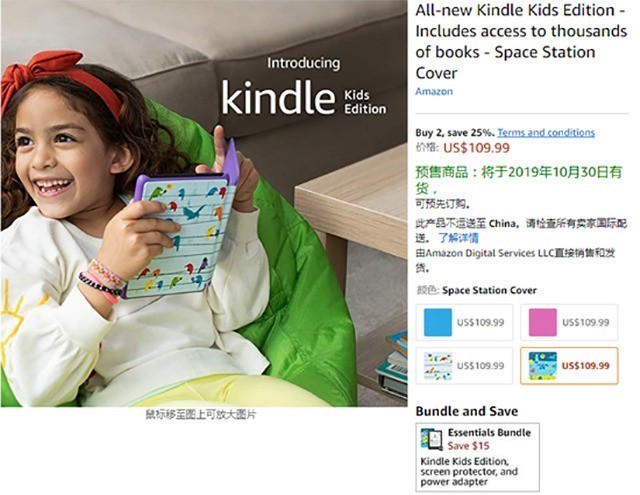Screen dimensions: 640x495
Task: Choose the Space Station cover thumbnail
Action: click(x=542, y=366)
